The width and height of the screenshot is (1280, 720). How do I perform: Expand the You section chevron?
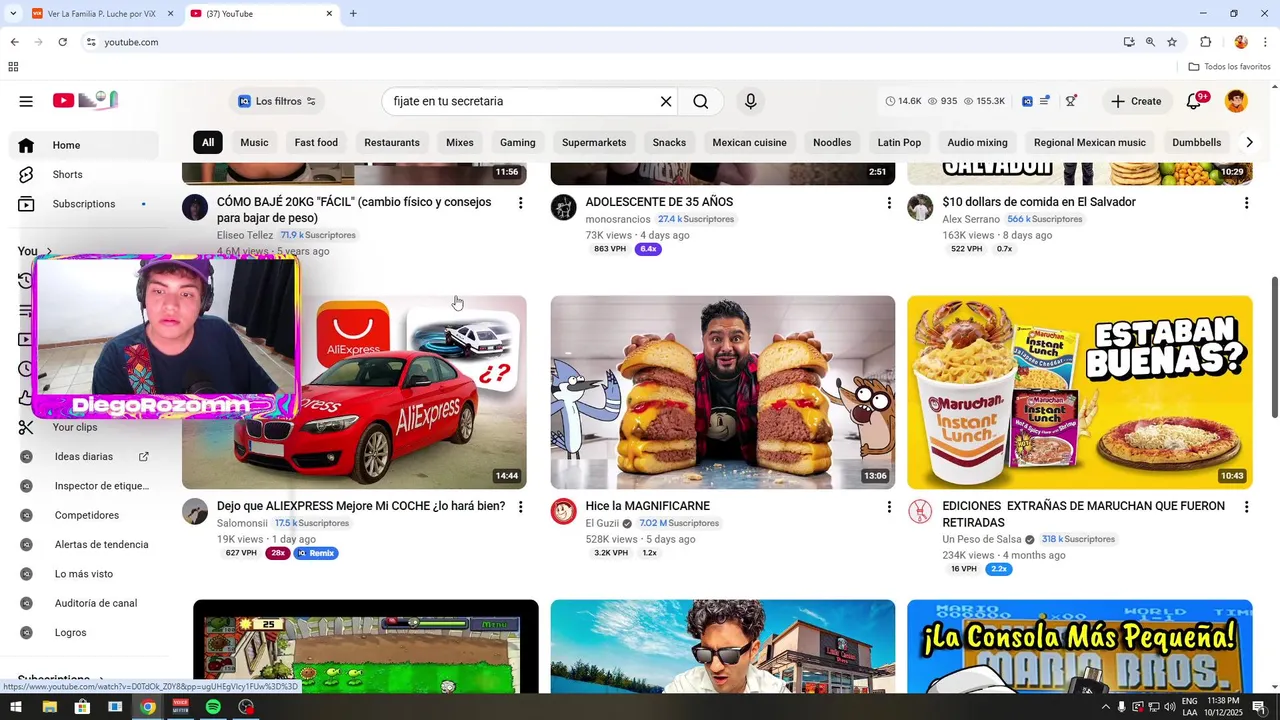tap(49, 251)
